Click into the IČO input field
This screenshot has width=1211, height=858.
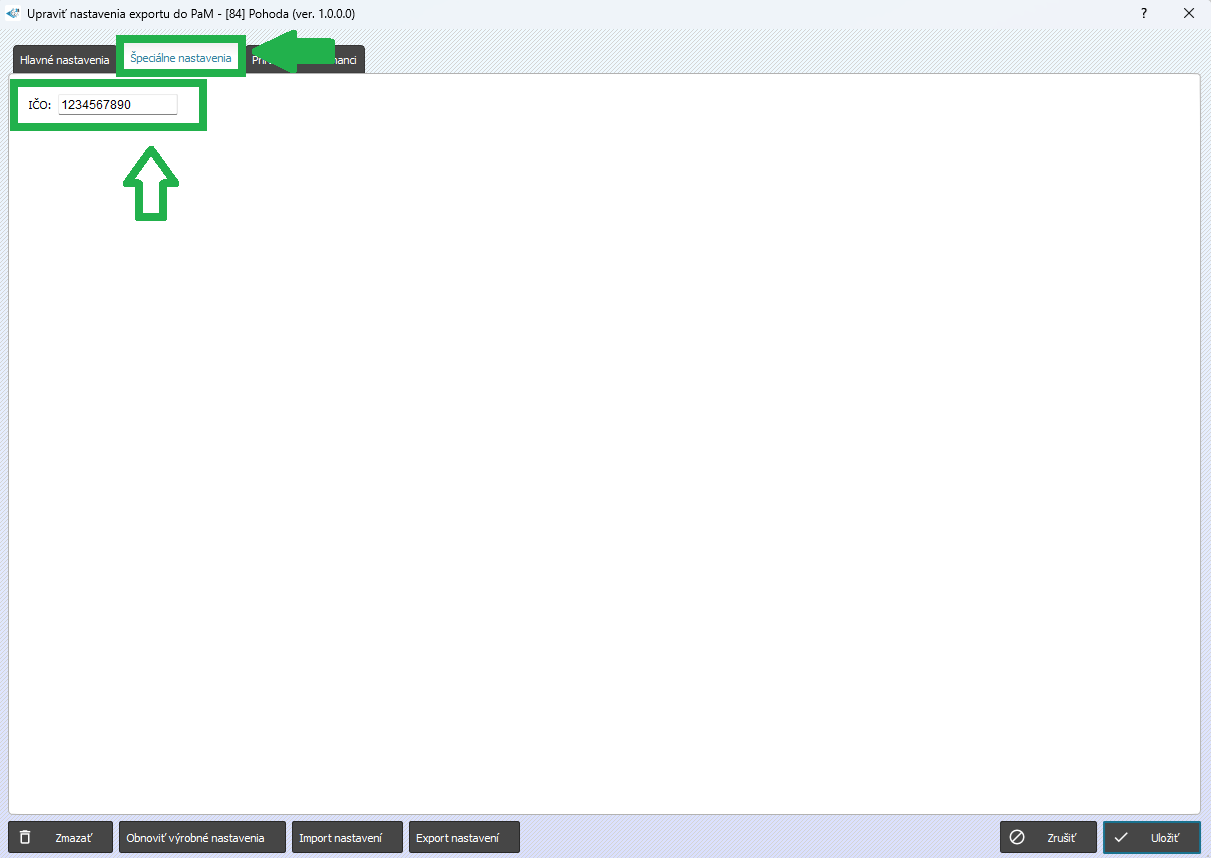click(x=118, y=104)
